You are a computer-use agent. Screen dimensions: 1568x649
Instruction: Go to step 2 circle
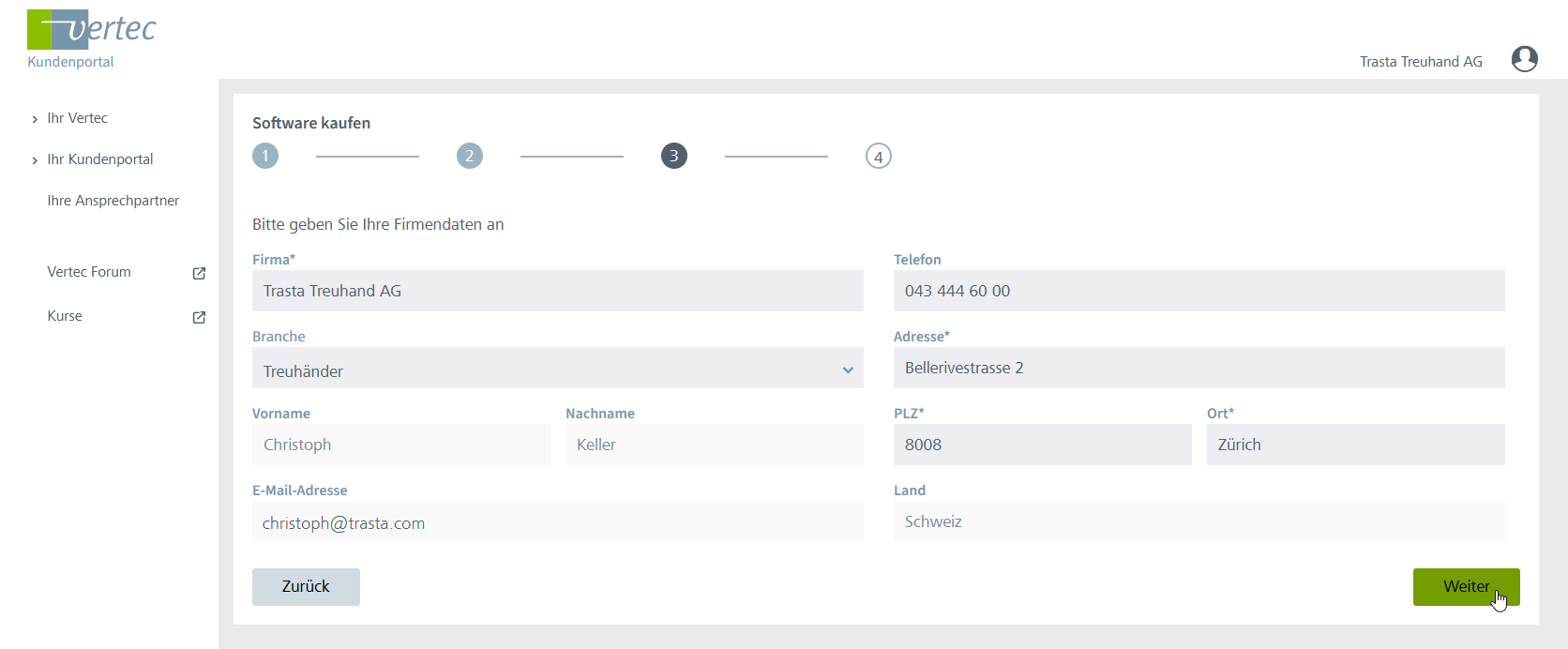point(470,156)
